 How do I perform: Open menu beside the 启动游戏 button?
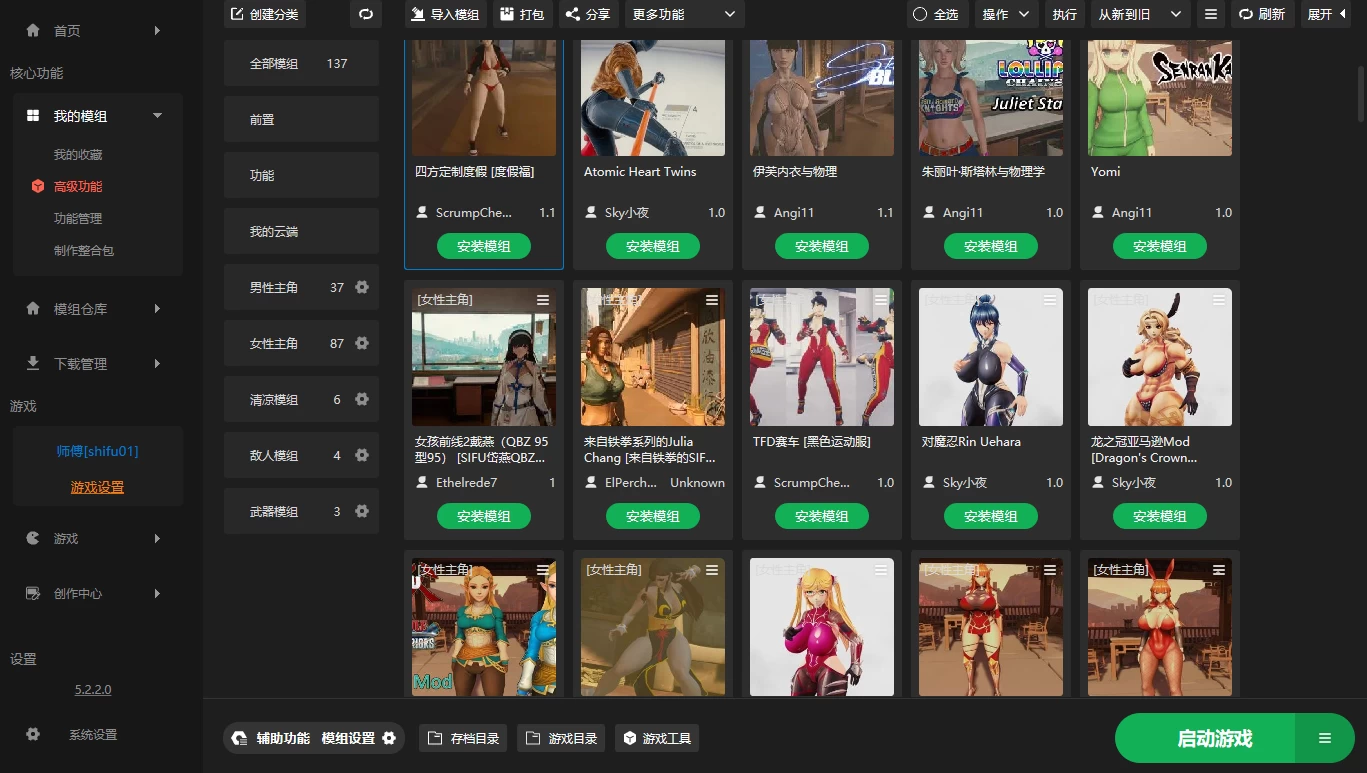click(1324, 738)
